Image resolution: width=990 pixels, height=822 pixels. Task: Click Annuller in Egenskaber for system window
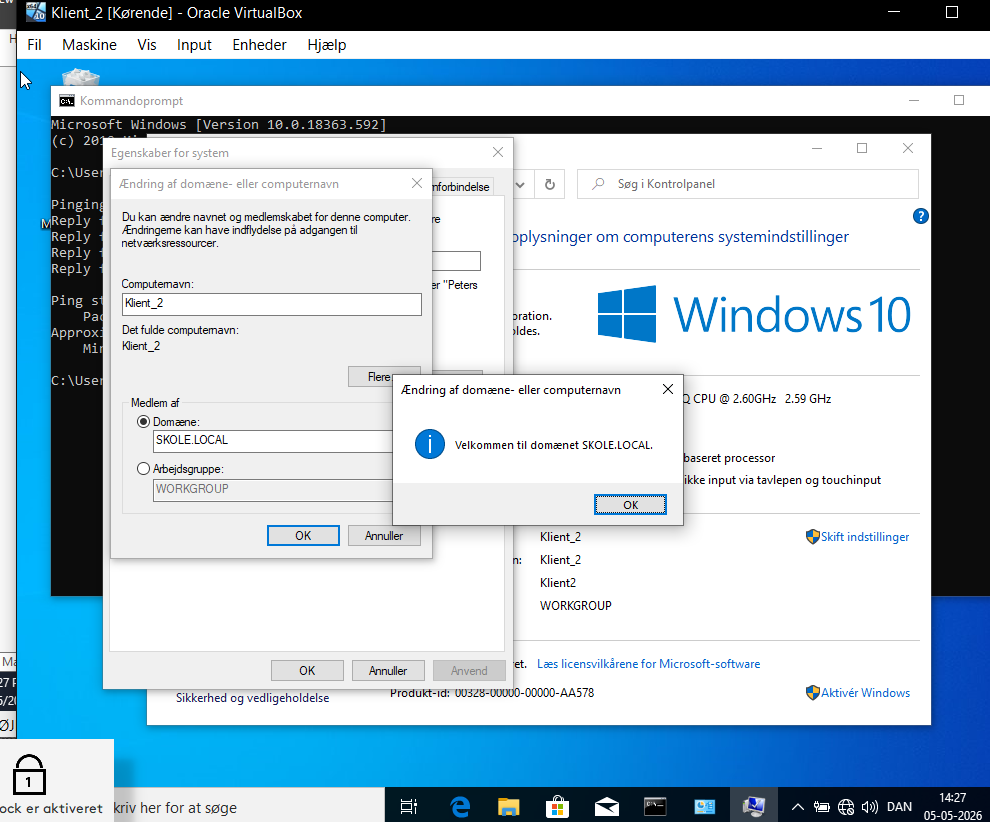pos(388,670)
